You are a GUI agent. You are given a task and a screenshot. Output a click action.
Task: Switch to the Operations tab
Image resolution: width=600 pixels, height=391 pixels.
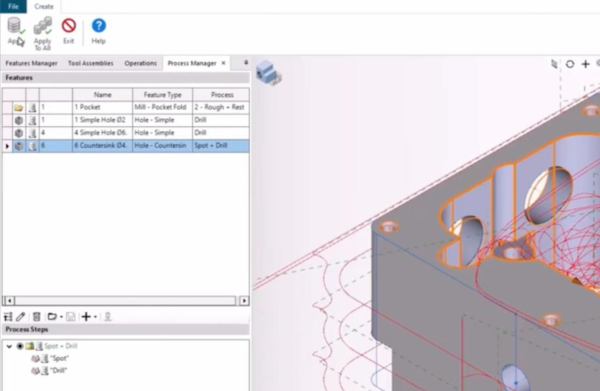click(x=140, y=63)
